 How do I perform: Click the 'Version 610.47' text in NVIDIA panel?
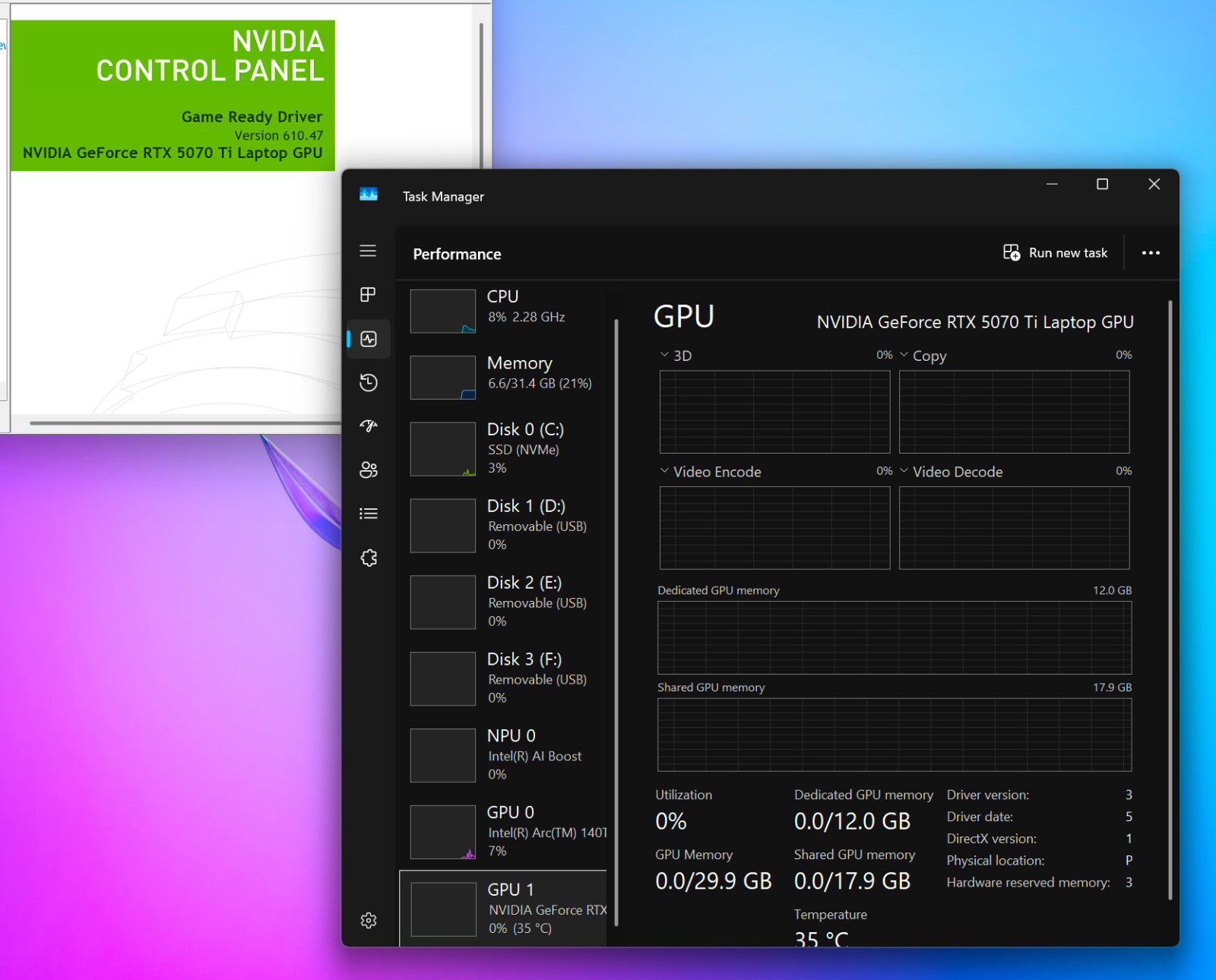pyautogui.click(x=278, y=135)
